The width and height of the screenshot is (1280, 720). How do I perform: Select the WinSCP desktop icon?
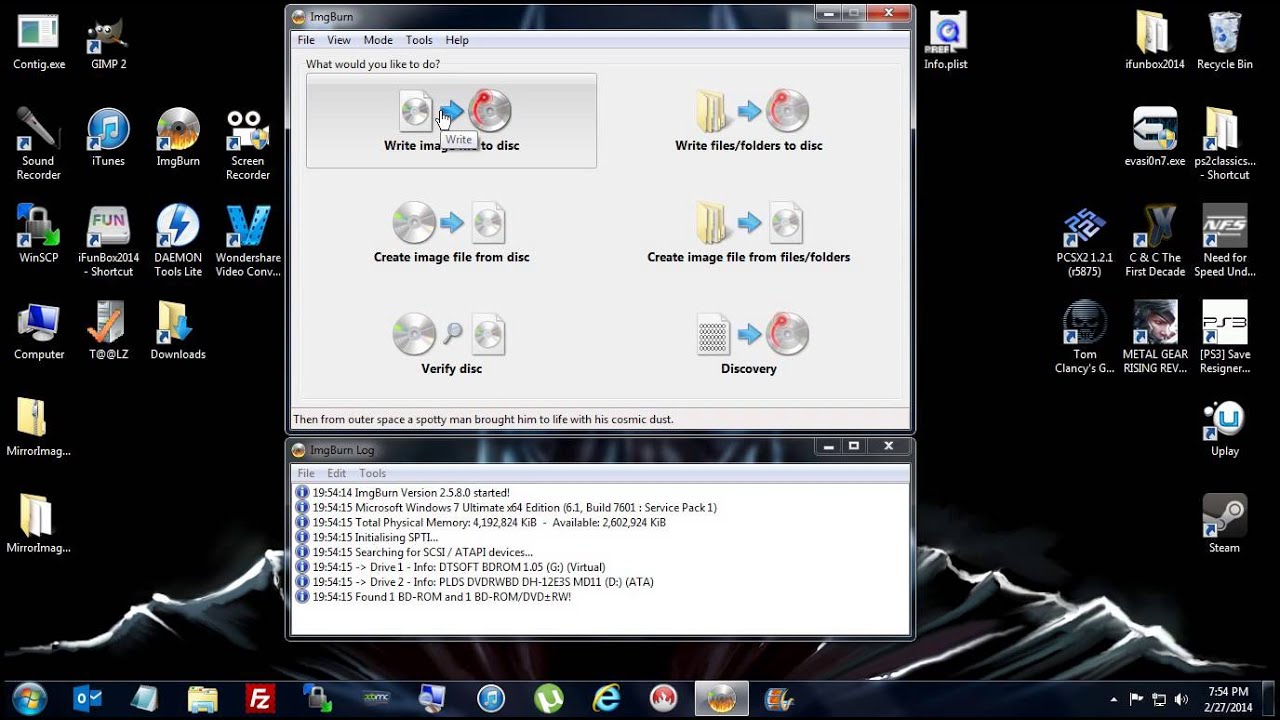(x=39, y=234)
